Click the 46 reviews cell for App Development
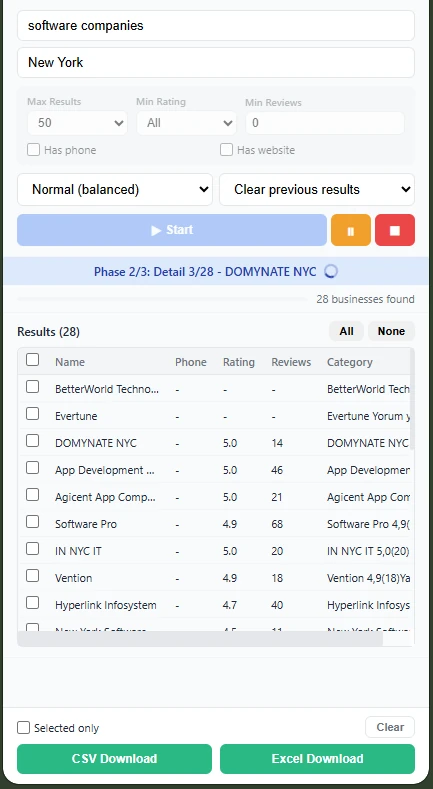Image resolution: width=433 pixels, height=789 pixels. 277,470
